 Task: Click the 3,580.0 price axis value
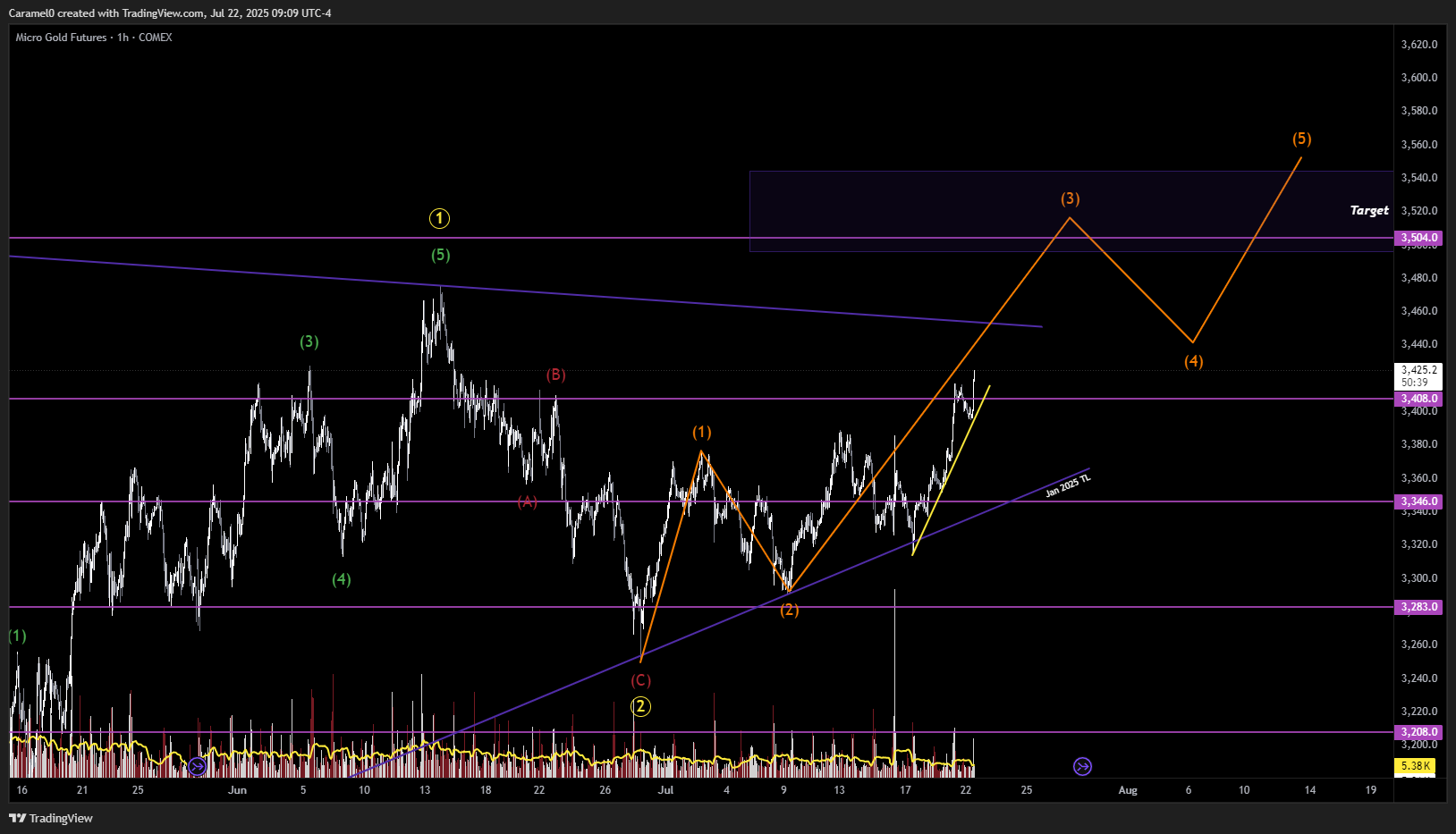pos(1419,111)
